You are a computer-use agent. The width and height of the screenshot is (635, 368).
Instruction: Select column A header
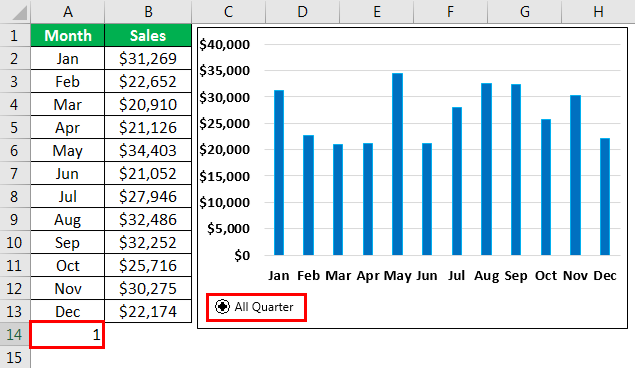pos(68,12)
